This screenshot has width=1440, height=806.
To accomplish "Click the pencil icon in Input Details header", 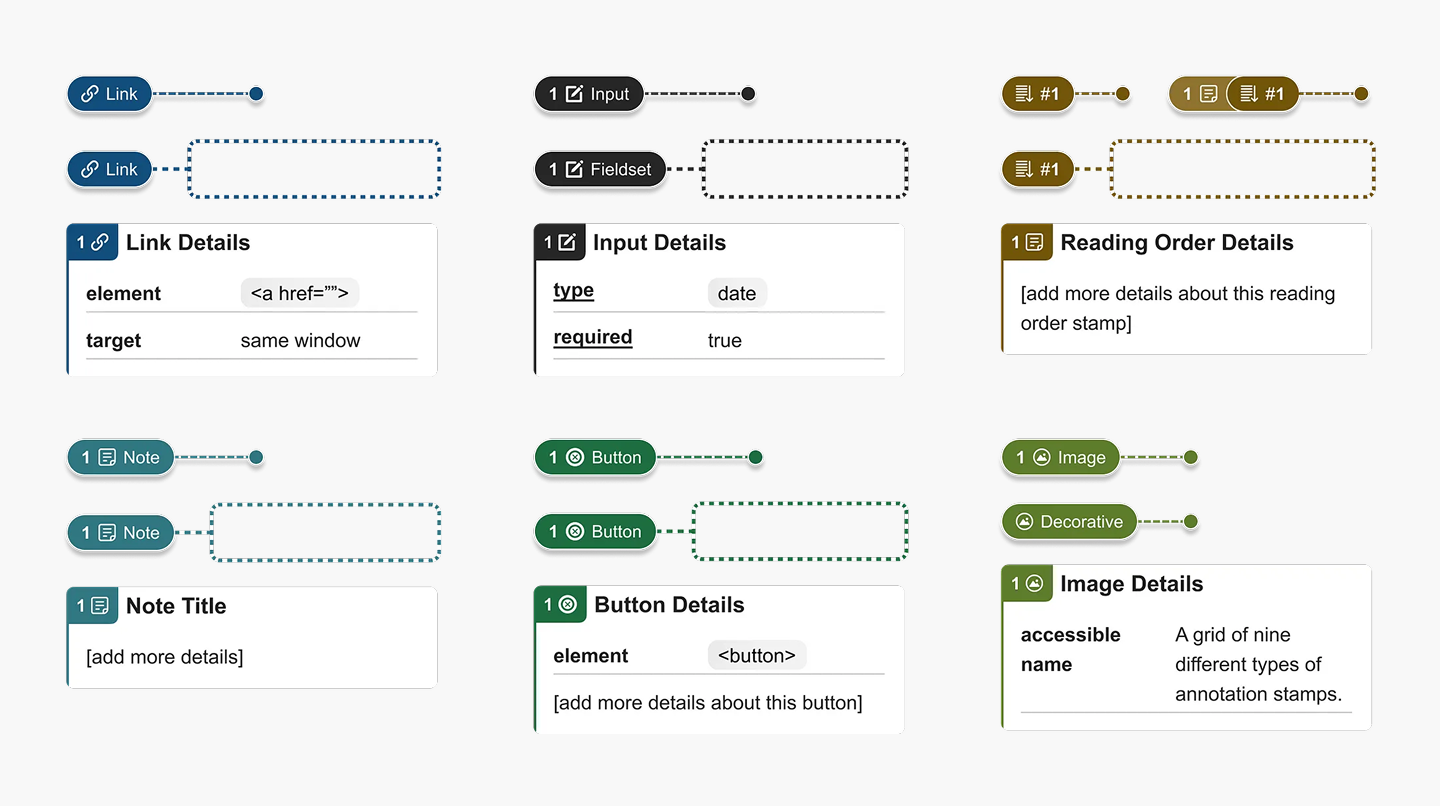I will pyautogui.click(x=567, y=242).
